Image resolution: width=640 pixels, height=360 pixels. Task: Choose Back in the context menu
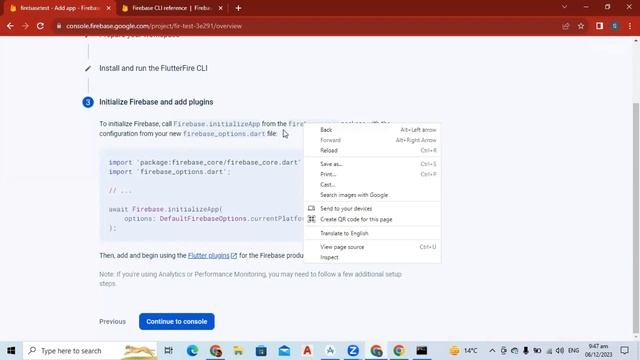tap(372, 130)
